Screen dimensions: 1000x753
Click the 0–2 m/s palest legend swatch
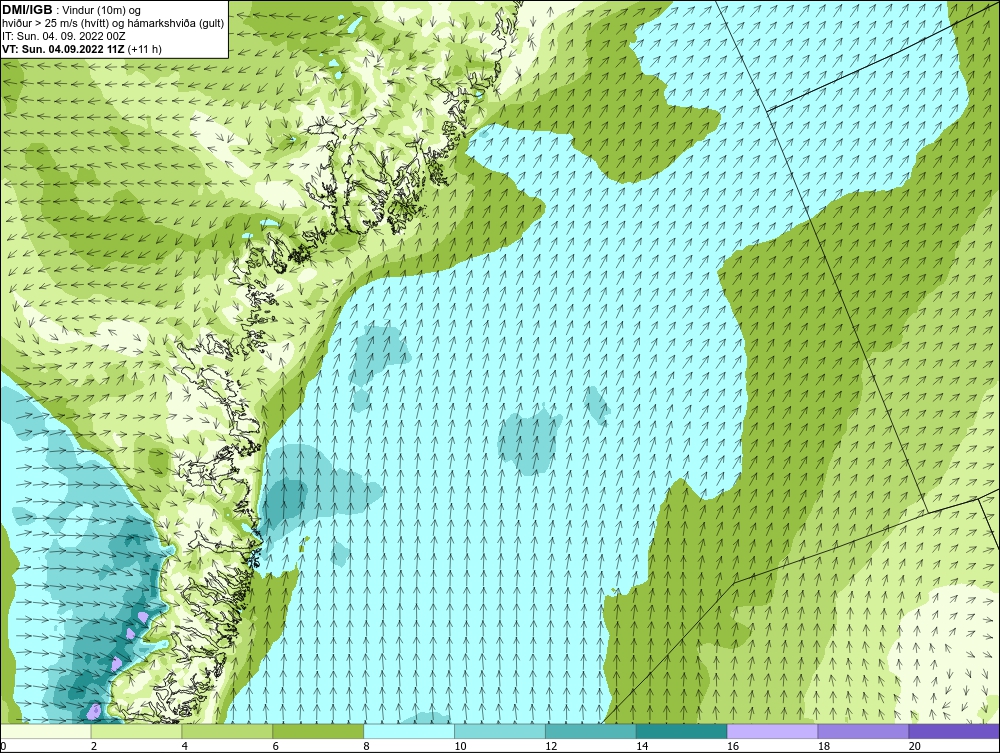coord(46,731)
